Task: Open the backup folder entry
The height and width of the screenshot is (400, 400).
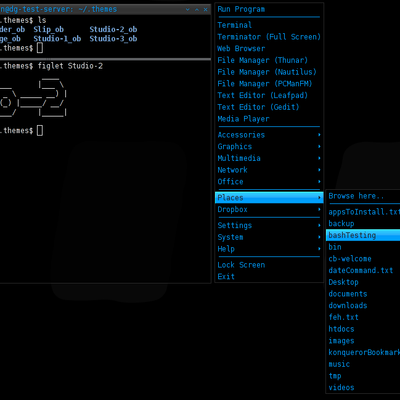Action: tap(363, 224)
